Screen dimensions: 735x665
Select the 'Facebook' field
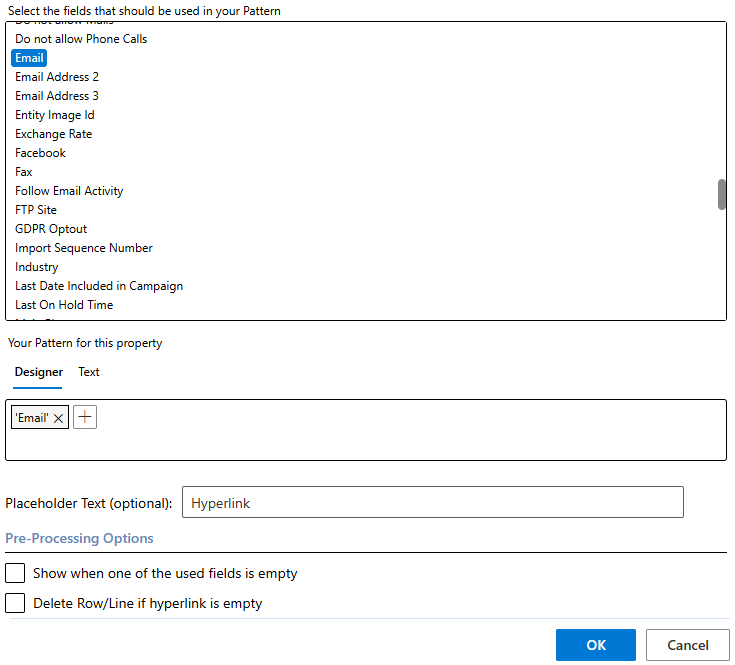pos(40,153)
